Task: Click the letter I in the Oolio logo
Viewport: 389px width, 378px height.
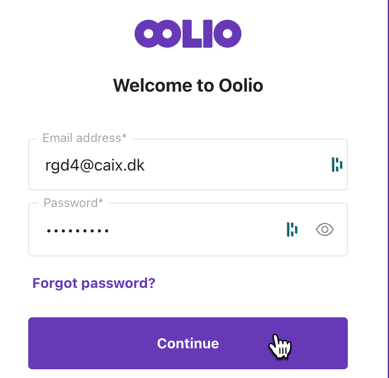Action: (x=207, y=34)
